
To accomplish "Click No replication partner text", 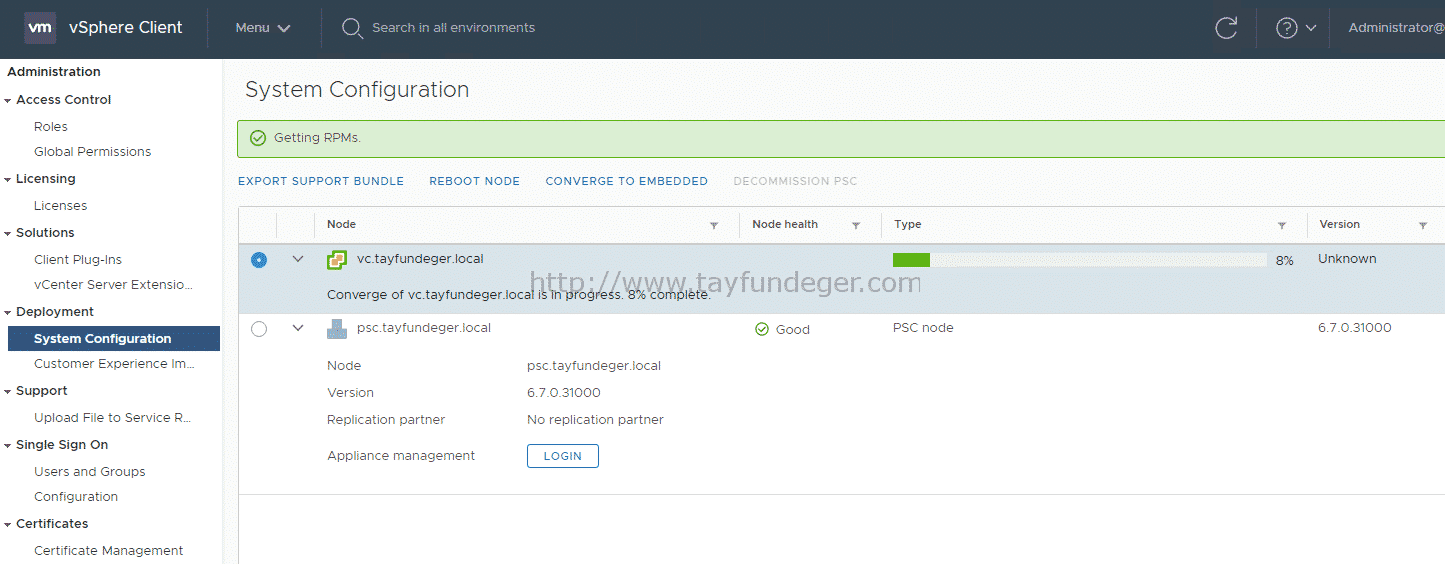I will click(x=595, y=420).
